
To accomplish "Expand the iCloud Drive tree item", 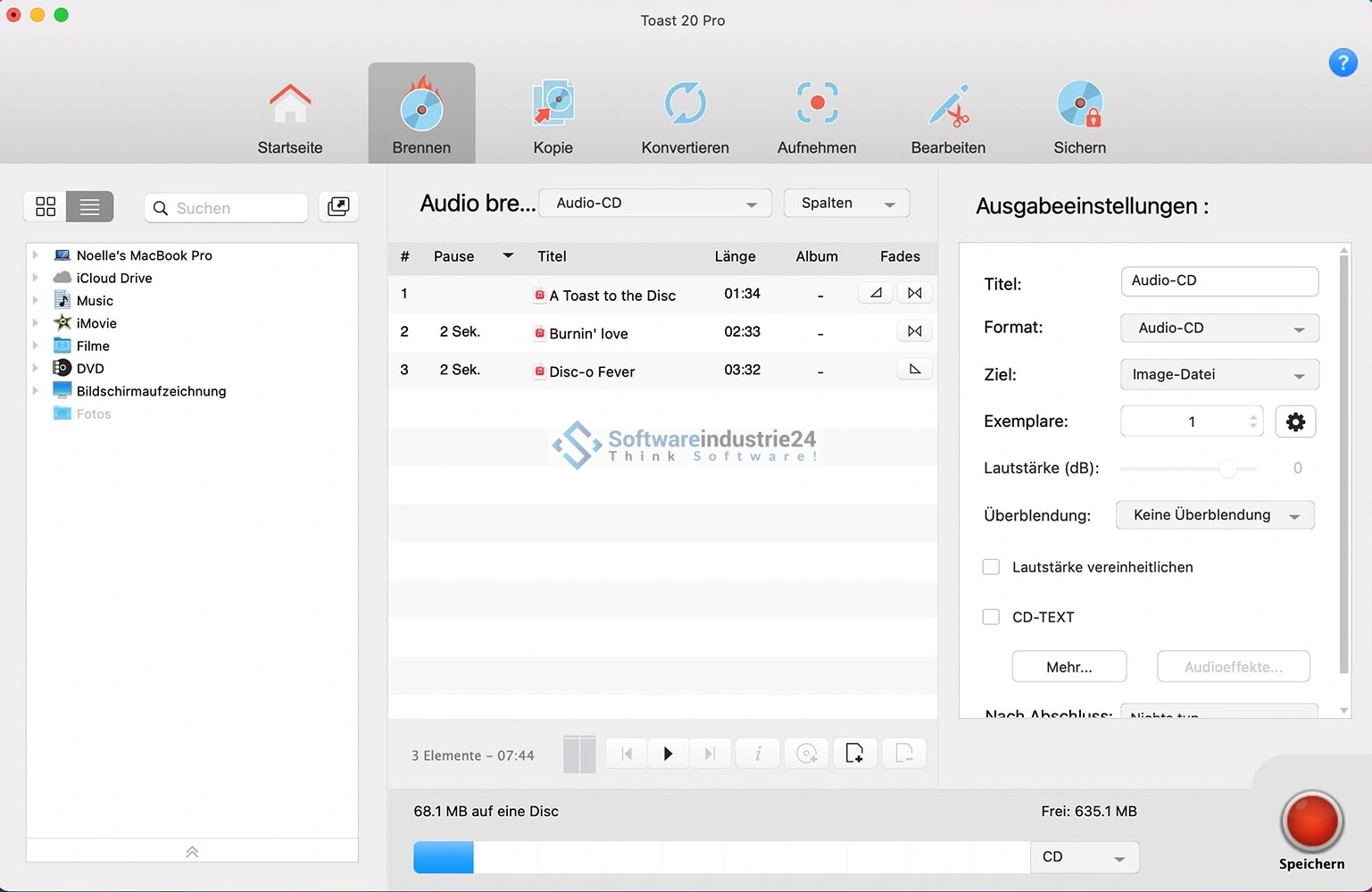I will 36,278.
